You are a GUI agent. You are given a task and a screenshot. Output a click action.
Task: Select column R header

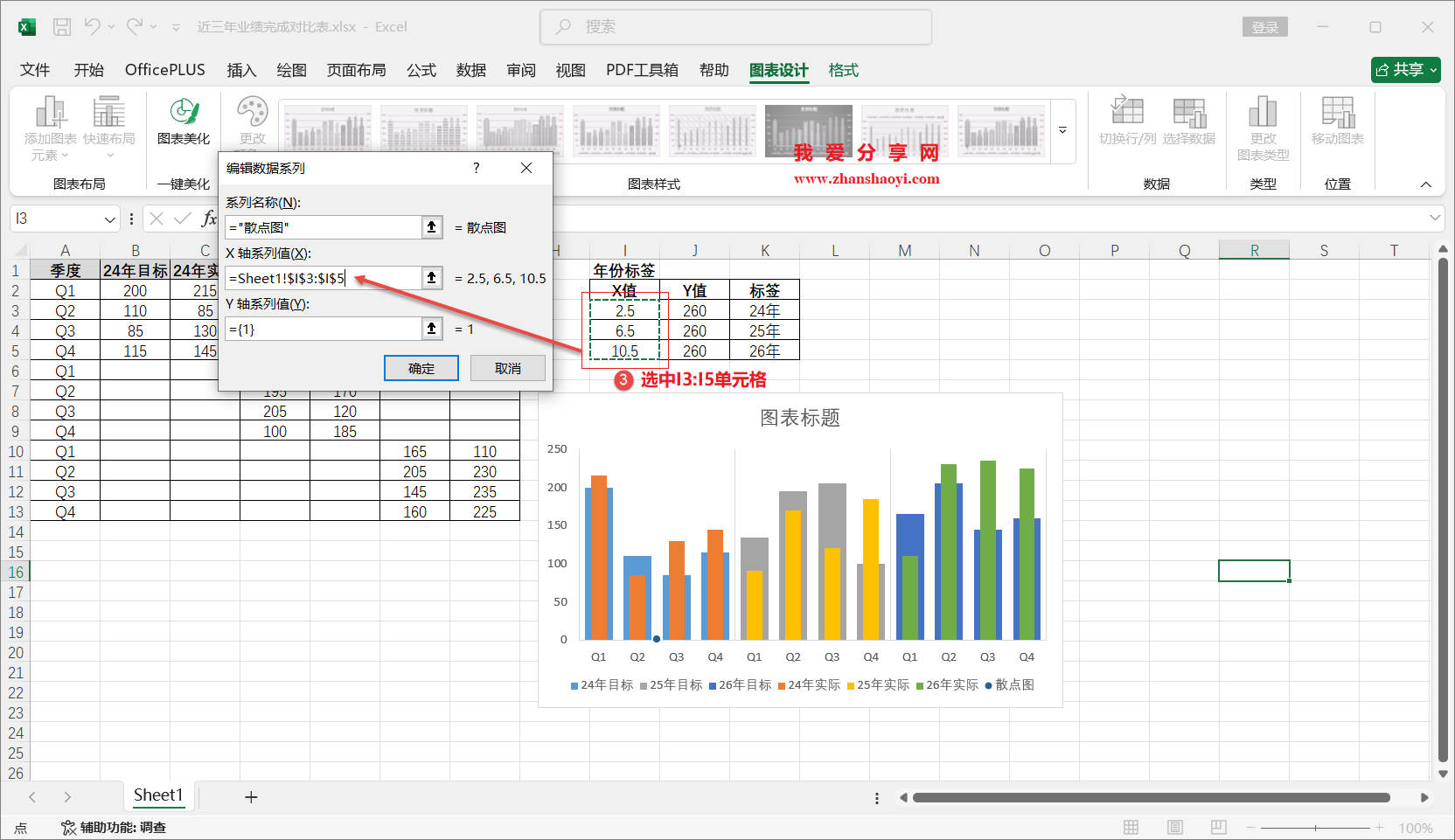pyautogui.click(x=1254, y=251)
